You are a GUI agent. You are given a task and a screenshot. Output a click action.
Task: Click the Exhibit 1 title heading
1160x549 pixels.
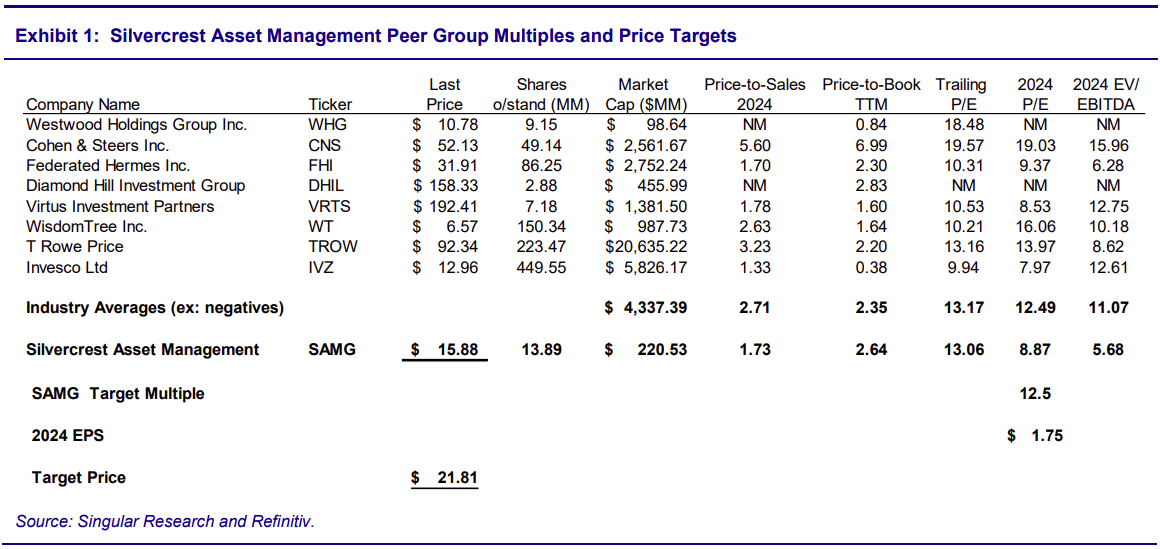coord(376,36)
